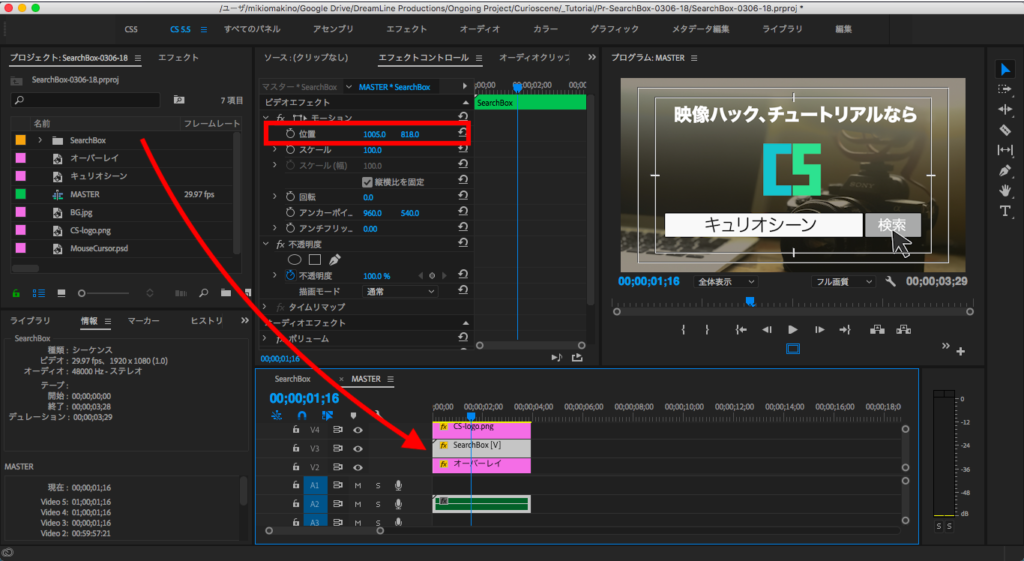Select the Hand tool in the toolbar
Viewport: 1024px width, 561px height.
click(1005, 190)
